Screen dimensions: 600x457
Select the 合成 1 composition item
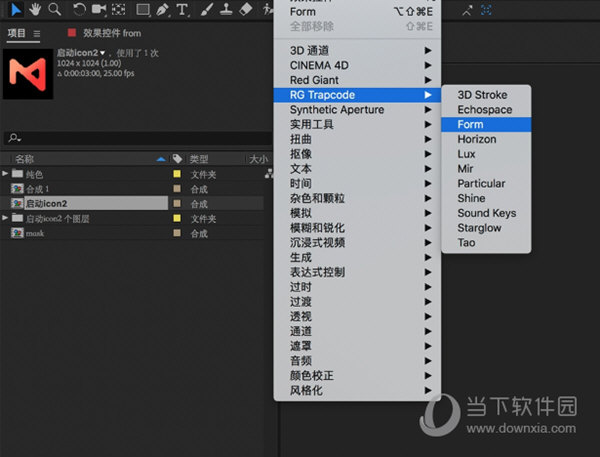38,189
